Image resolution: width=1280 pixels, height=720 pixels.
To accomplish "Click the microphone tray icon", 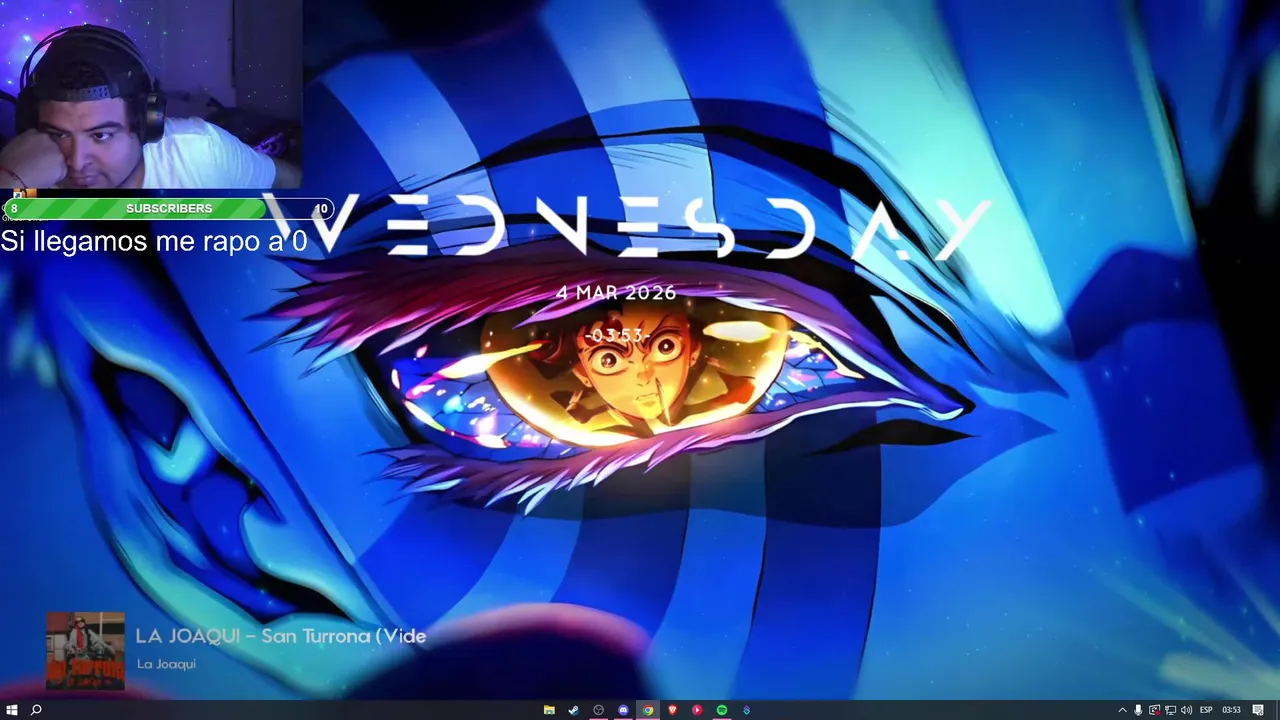I will (x=1138, y=710).
